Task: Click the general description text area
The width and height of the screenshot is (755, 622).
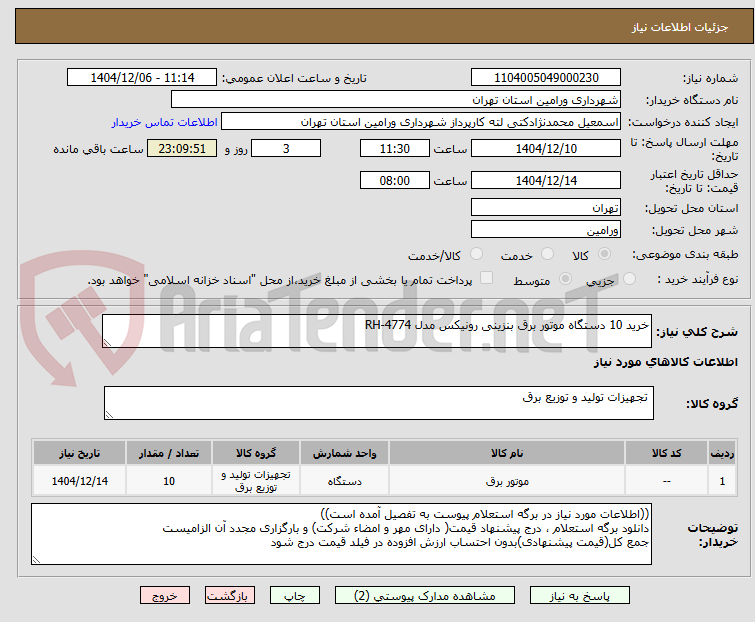Action: [377, 331]
